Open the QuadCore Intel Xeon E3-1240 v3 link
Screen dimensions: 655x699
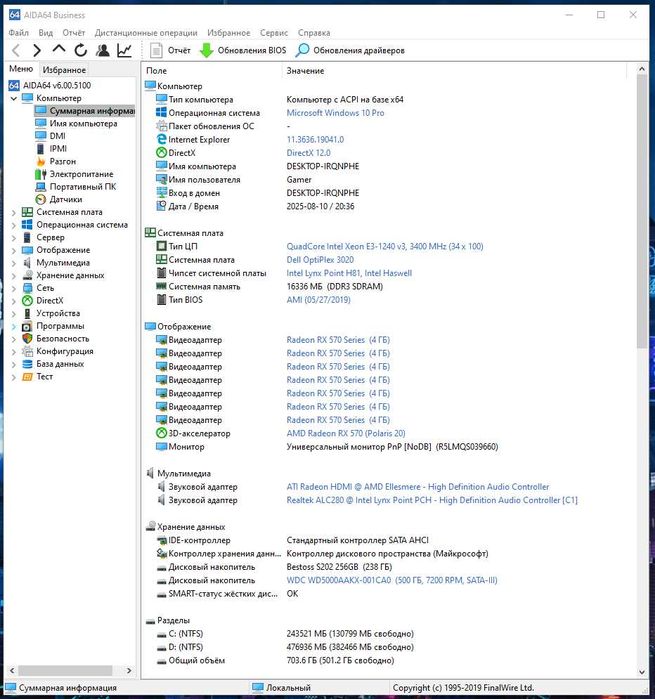(385, 246)
